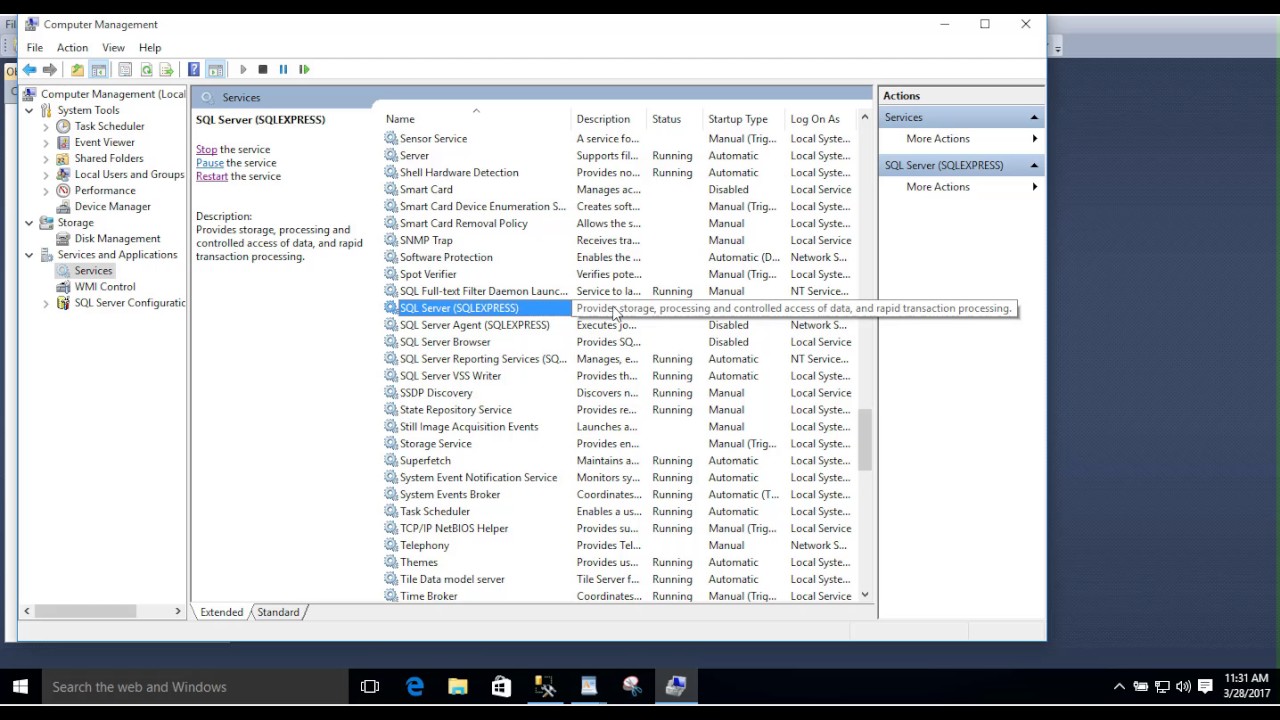Open the View menu
This screenshot has height=720, width=1280.
click(x=113, y=47)
